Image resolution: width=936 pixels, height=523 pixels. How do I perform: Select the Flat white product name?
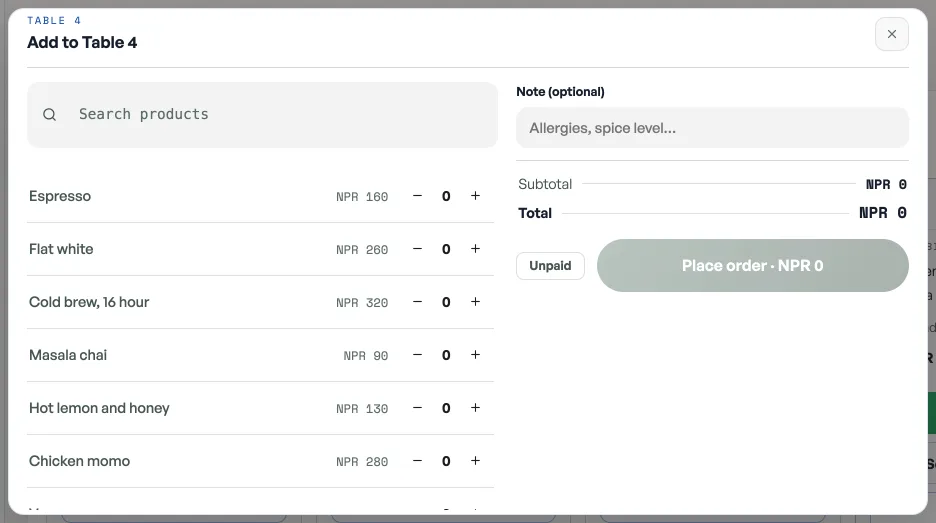click(x=61, y=249)
